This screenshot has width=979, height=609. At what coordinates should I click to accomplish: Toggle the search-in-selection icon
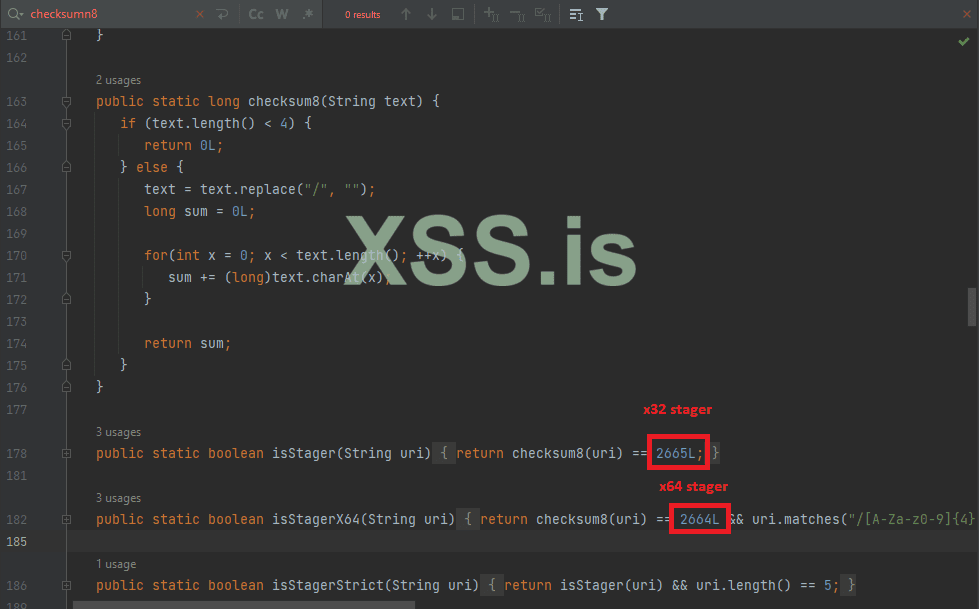point(576,14)
